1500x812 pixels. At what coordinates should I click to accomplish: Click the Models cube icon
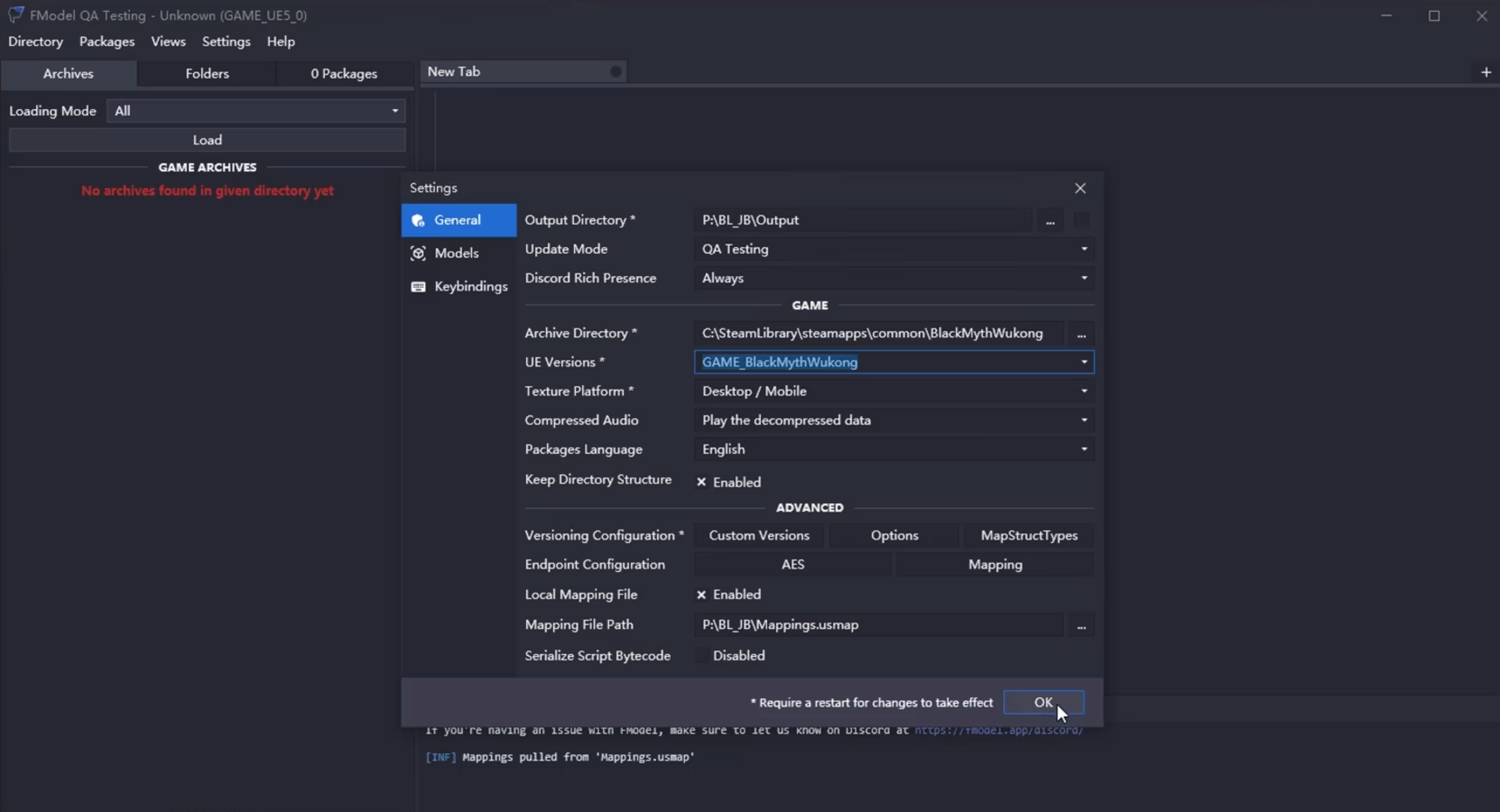(x=418, y=253)
